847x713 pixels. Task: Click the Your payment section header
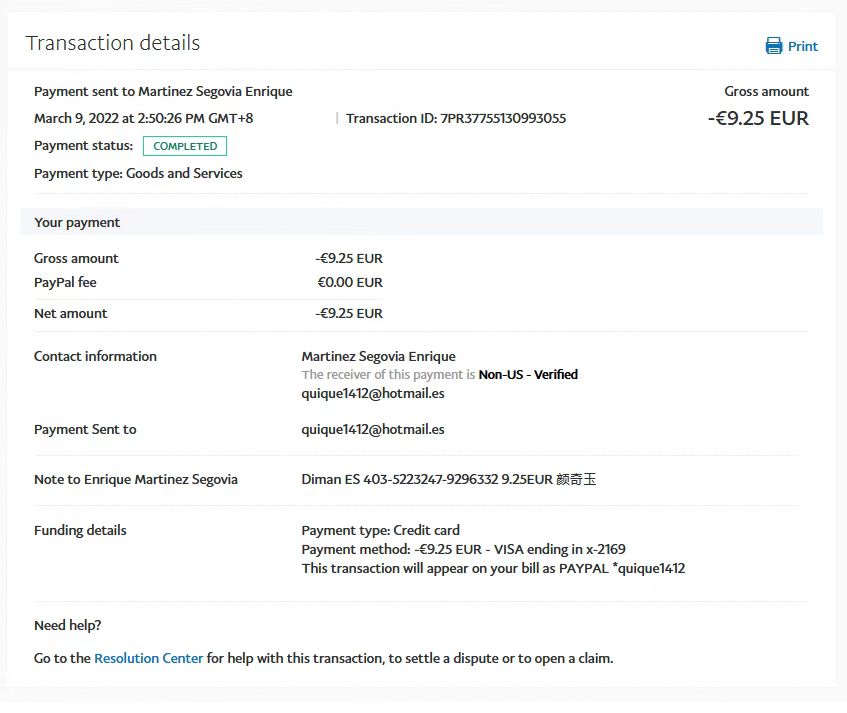pos(77,222)
